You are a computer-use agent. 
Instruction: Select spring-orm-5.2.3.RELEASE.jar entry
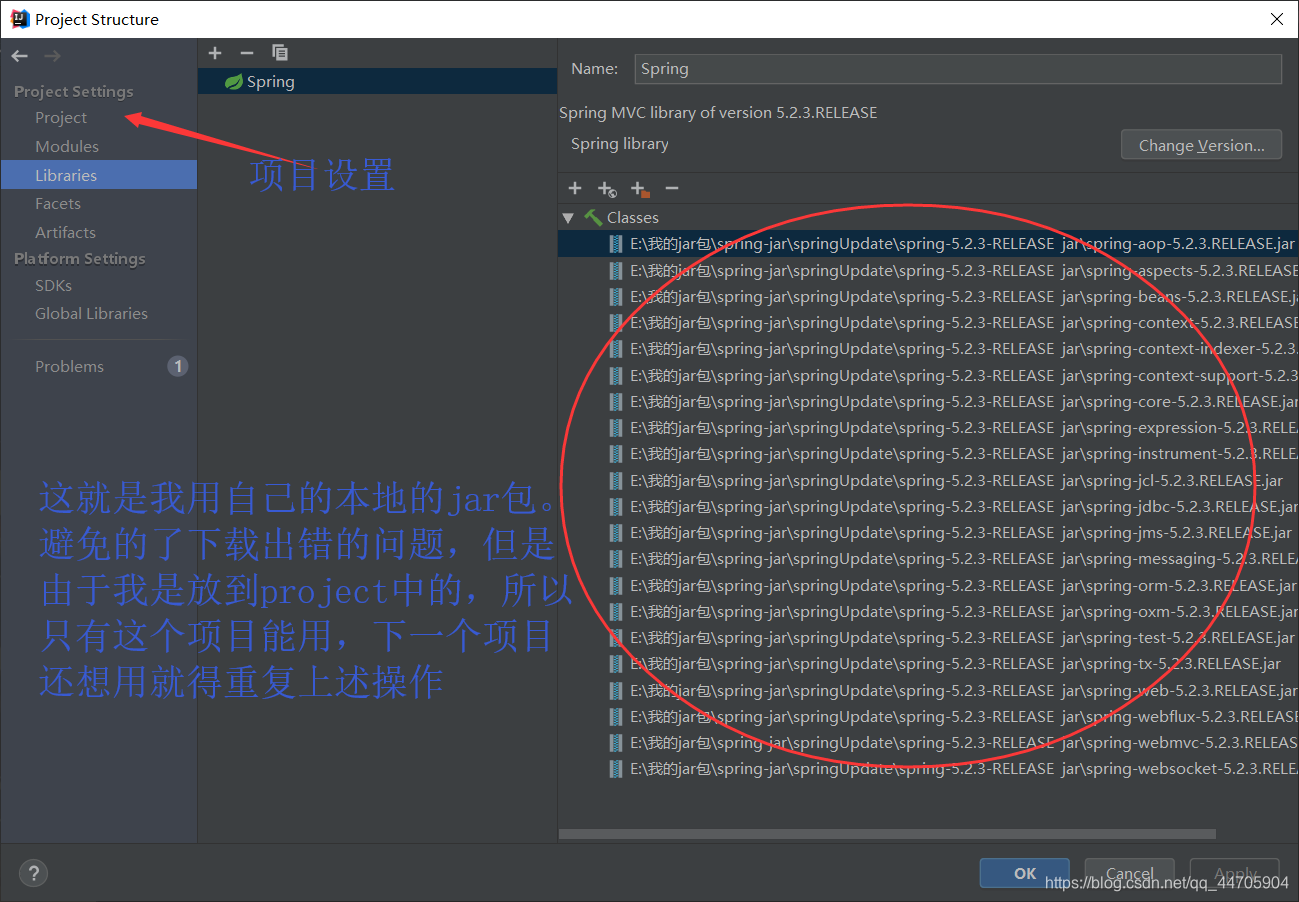click(928, 585)
